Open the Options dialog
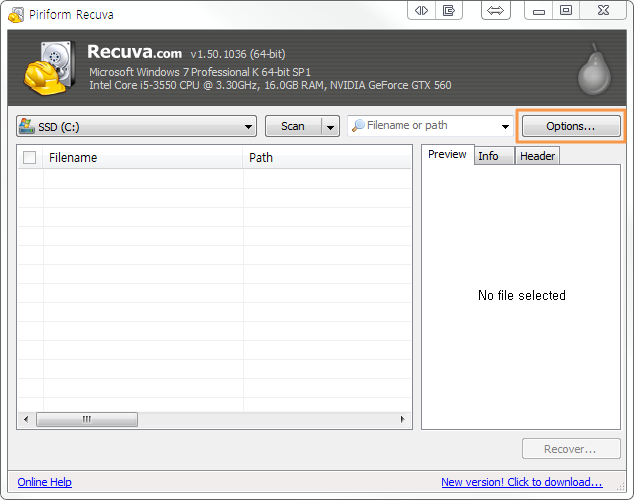This screenshot has width=634, height=500. point(571,127)
